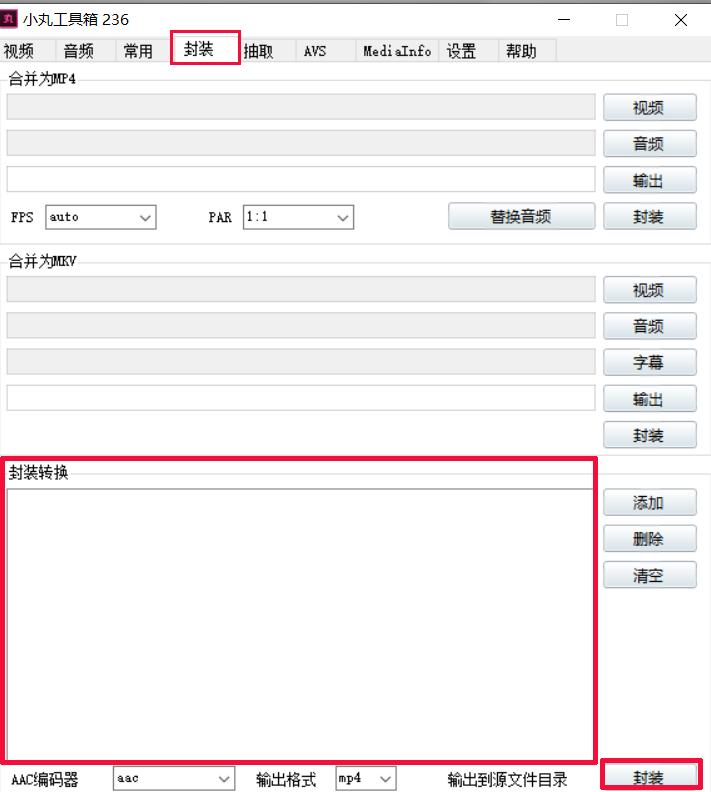Expand the AAC编码器 dropdown
The width and height of the screenshot is (711, 792).
pos(174,778)
